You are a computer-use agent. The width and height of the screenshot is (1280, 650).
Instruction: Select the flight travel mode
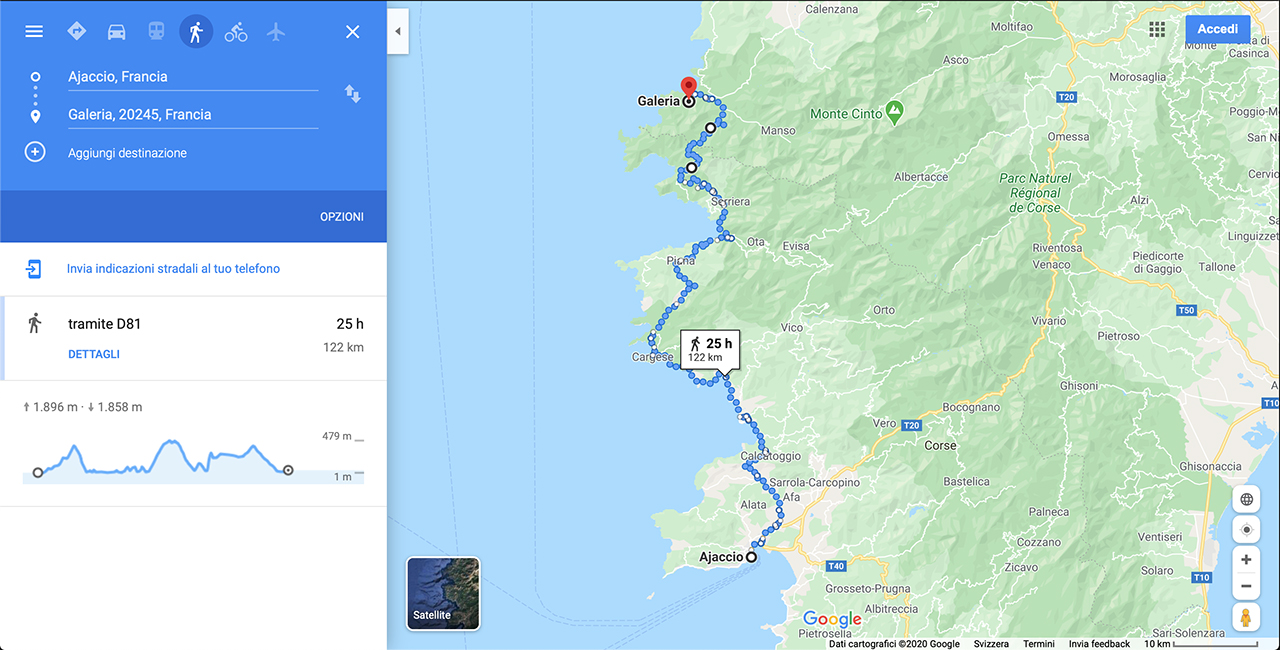click(276, 31)
